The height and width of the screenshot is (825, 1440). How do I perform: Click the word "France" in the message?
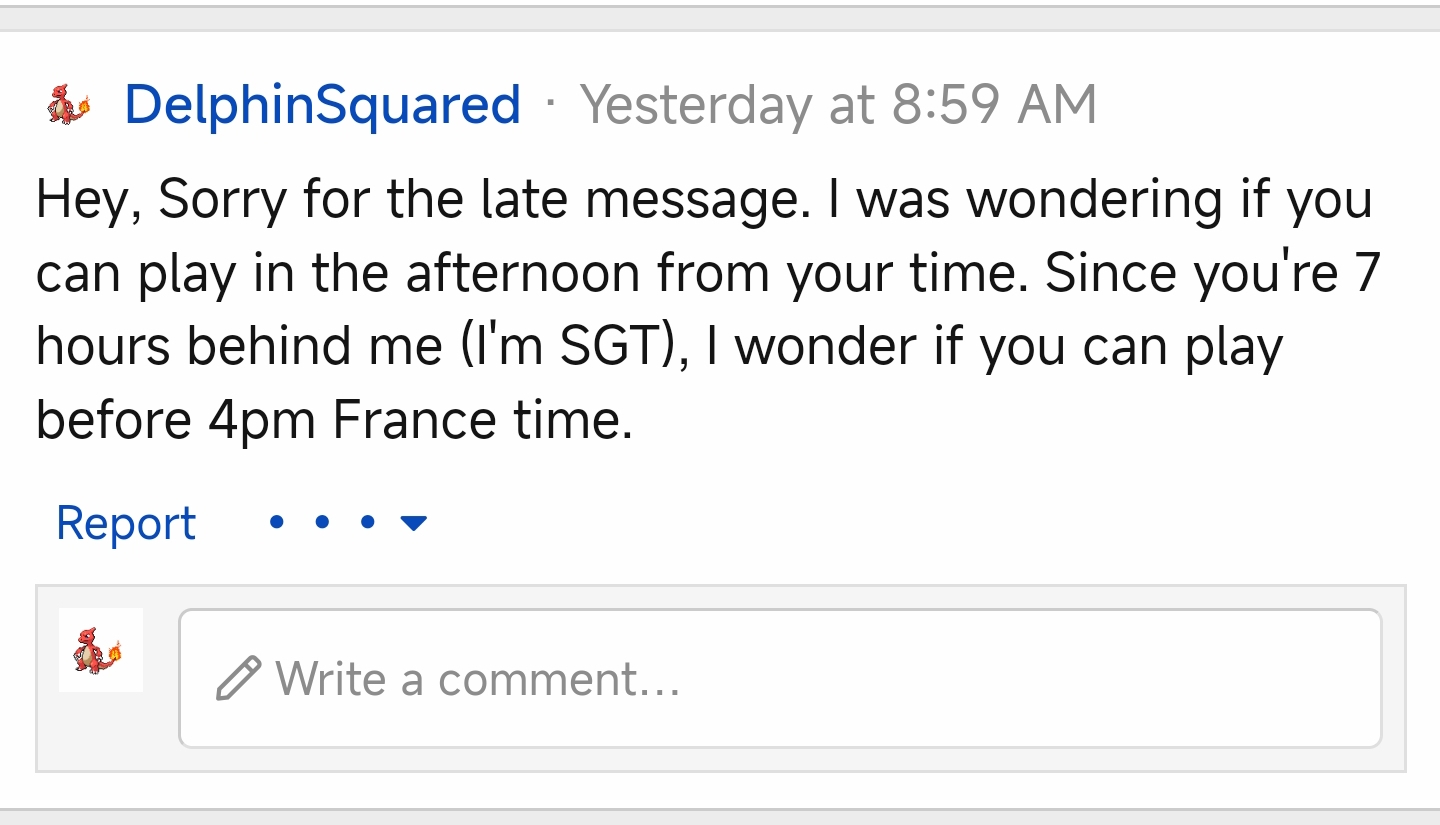(414, 421)
